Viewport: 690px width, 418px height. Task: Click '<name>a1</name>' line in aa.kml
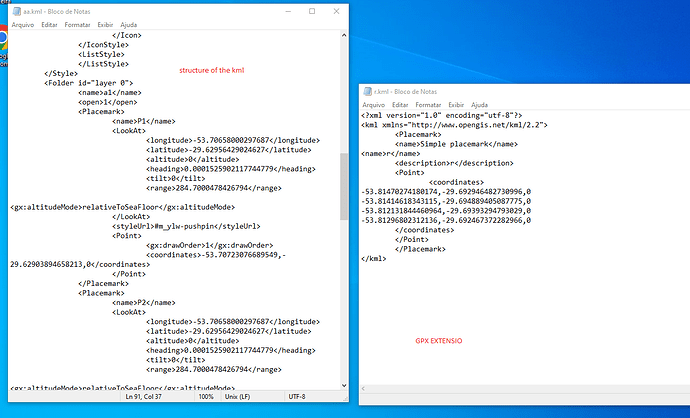(110, 93)
